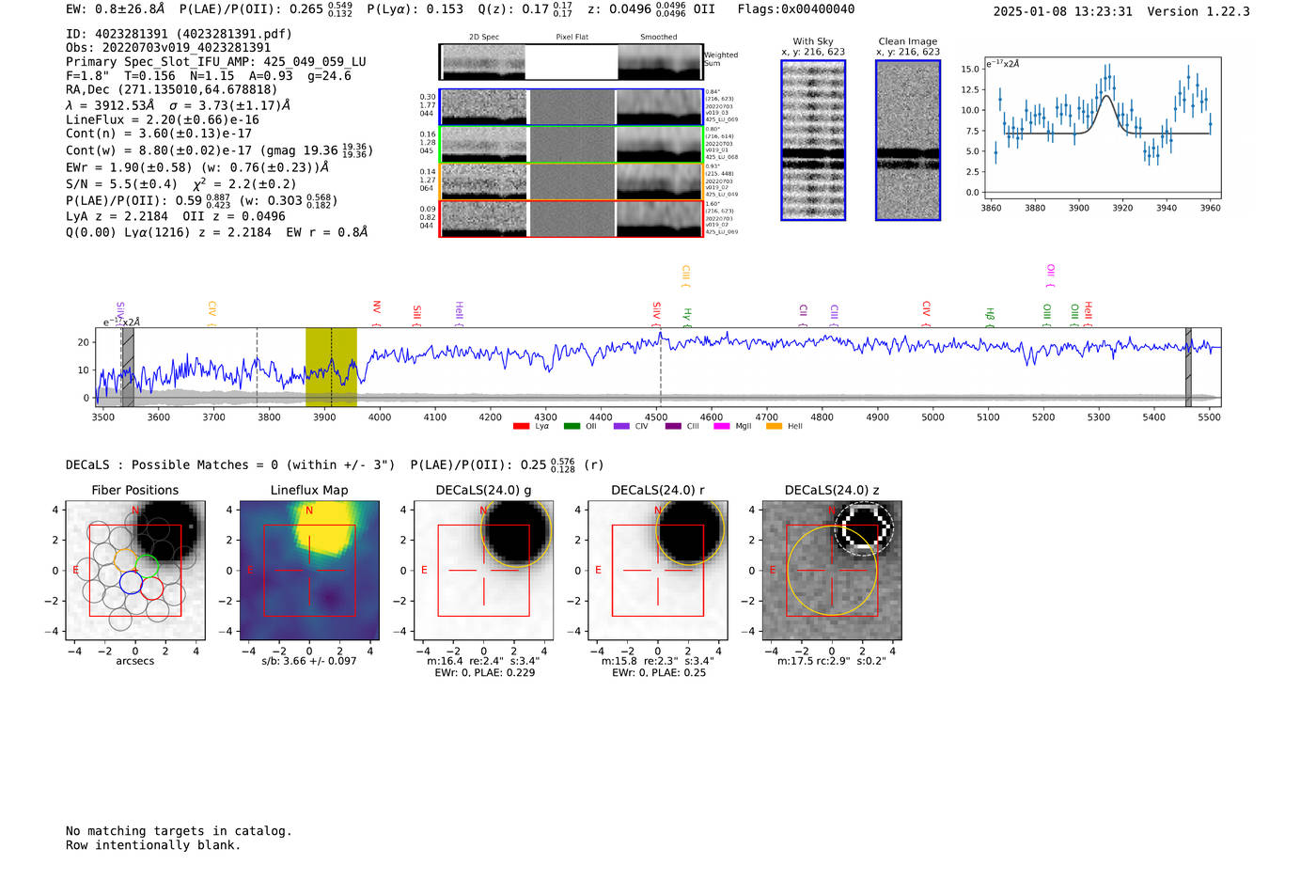The image size is (1316, 896).
Task: Select the green-bordered 2D Spec fiber cutout
Action: 484,145
